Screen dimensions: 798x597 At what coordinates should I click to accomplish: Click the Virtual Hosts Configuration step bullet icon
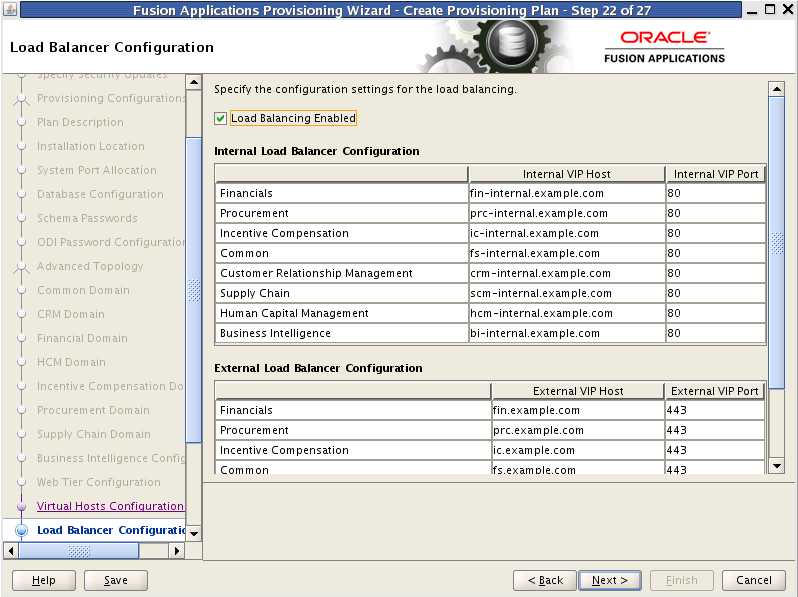click(21, 506)
